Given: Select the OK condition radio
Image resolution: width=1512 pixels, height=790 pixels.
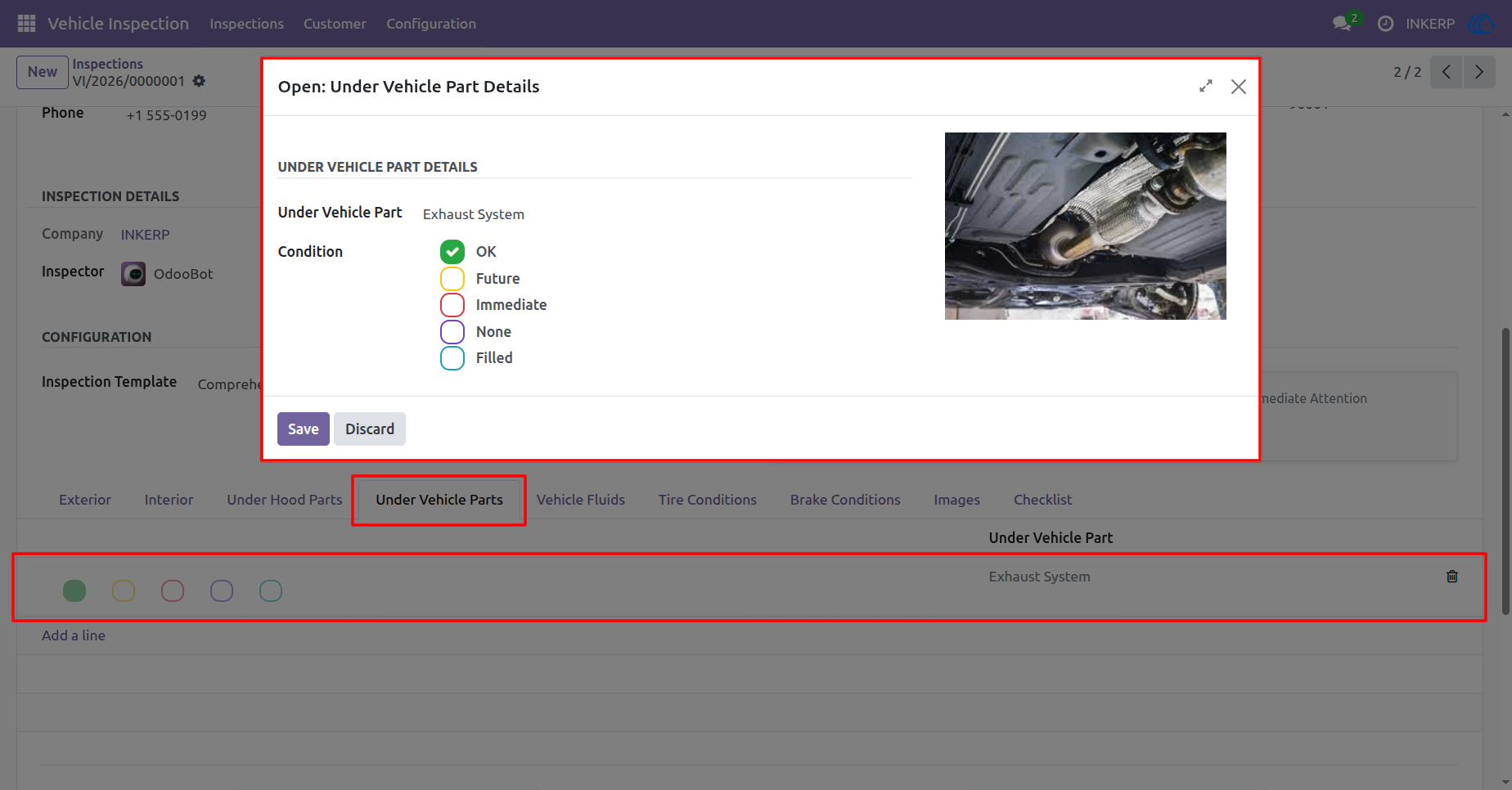Looking at the screenshot, I should coord(452,252).
